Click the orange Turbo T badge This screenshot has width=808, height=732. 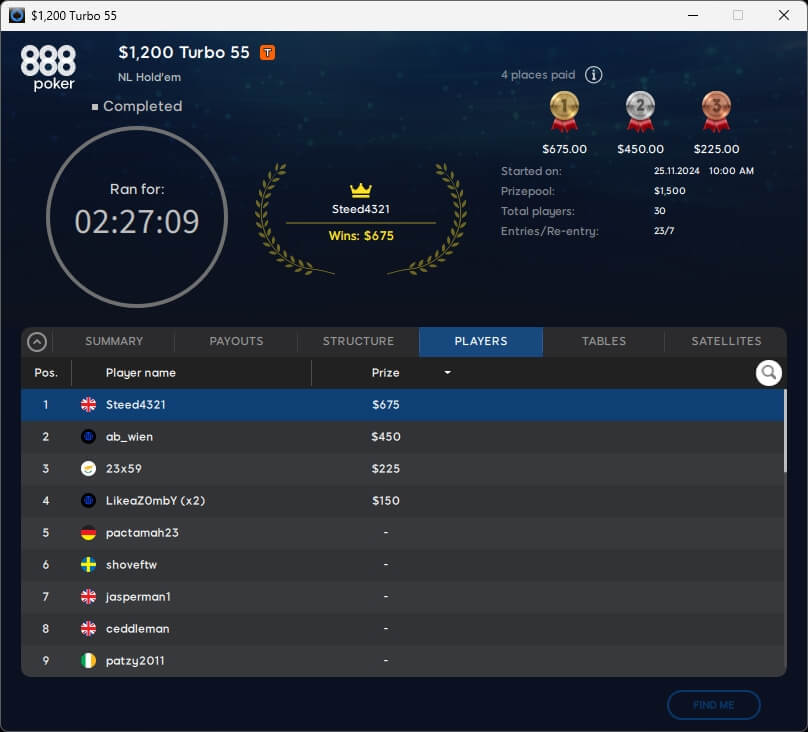point(267,53)
